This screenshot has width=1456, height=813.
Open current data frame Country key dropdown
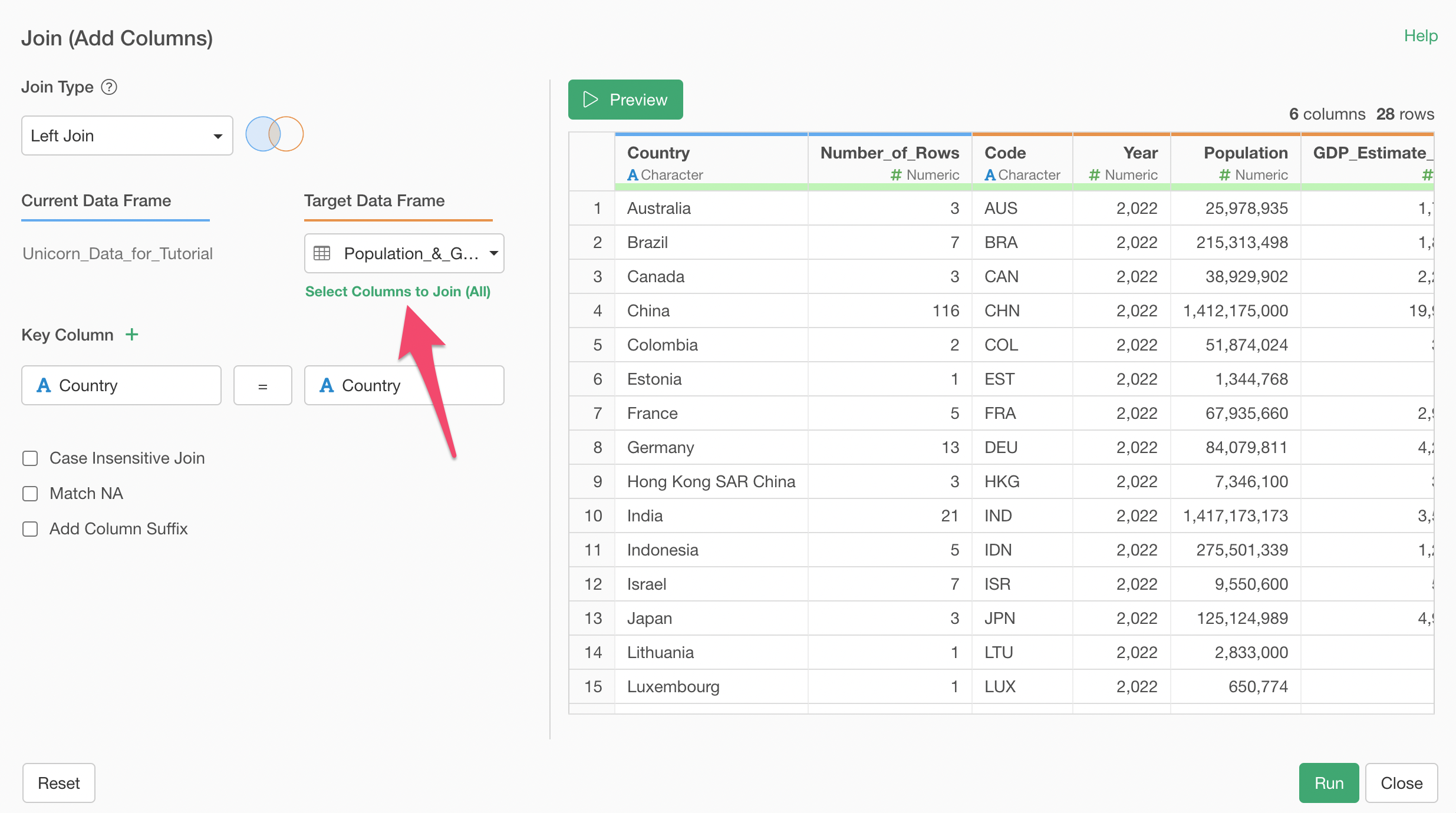pyautogui.click(x=121, y=385)
